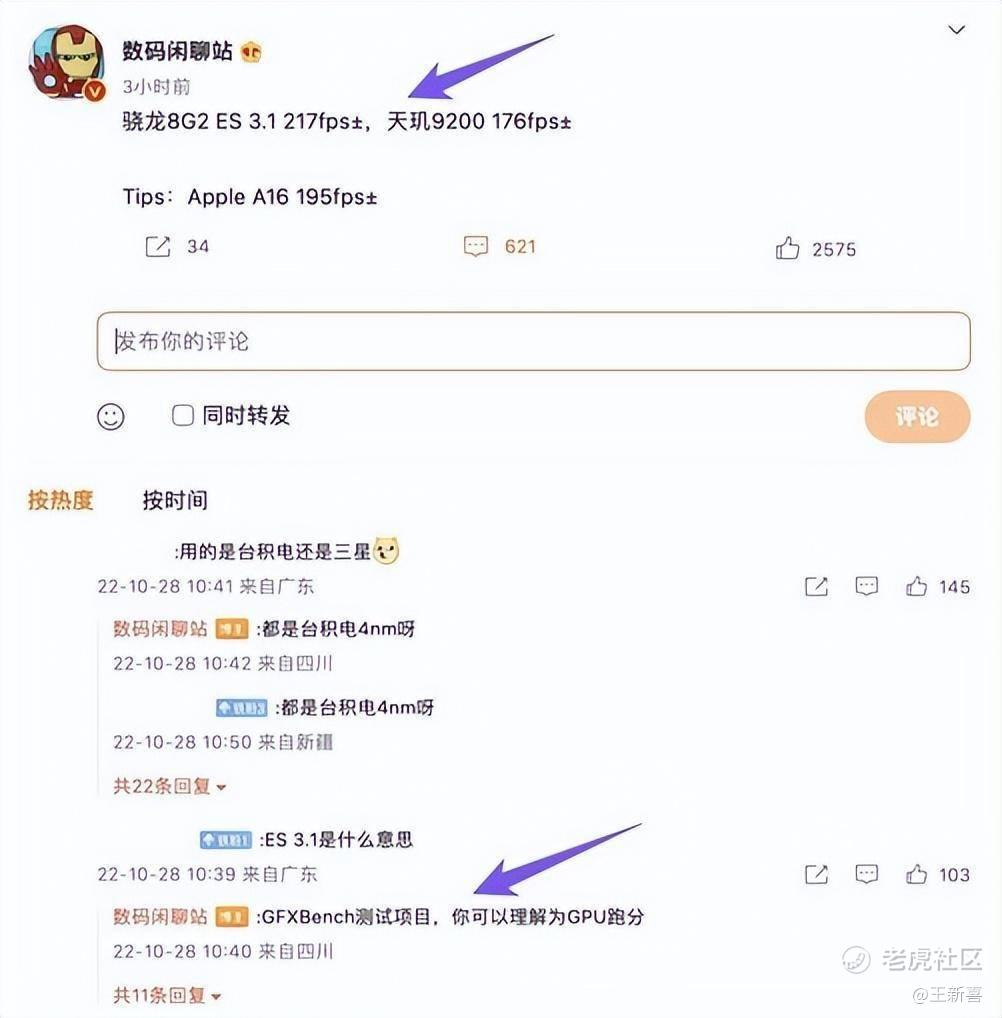Repost the 用的是台积电还是三星 comment
The image size is (1002, 1018).
816,586
